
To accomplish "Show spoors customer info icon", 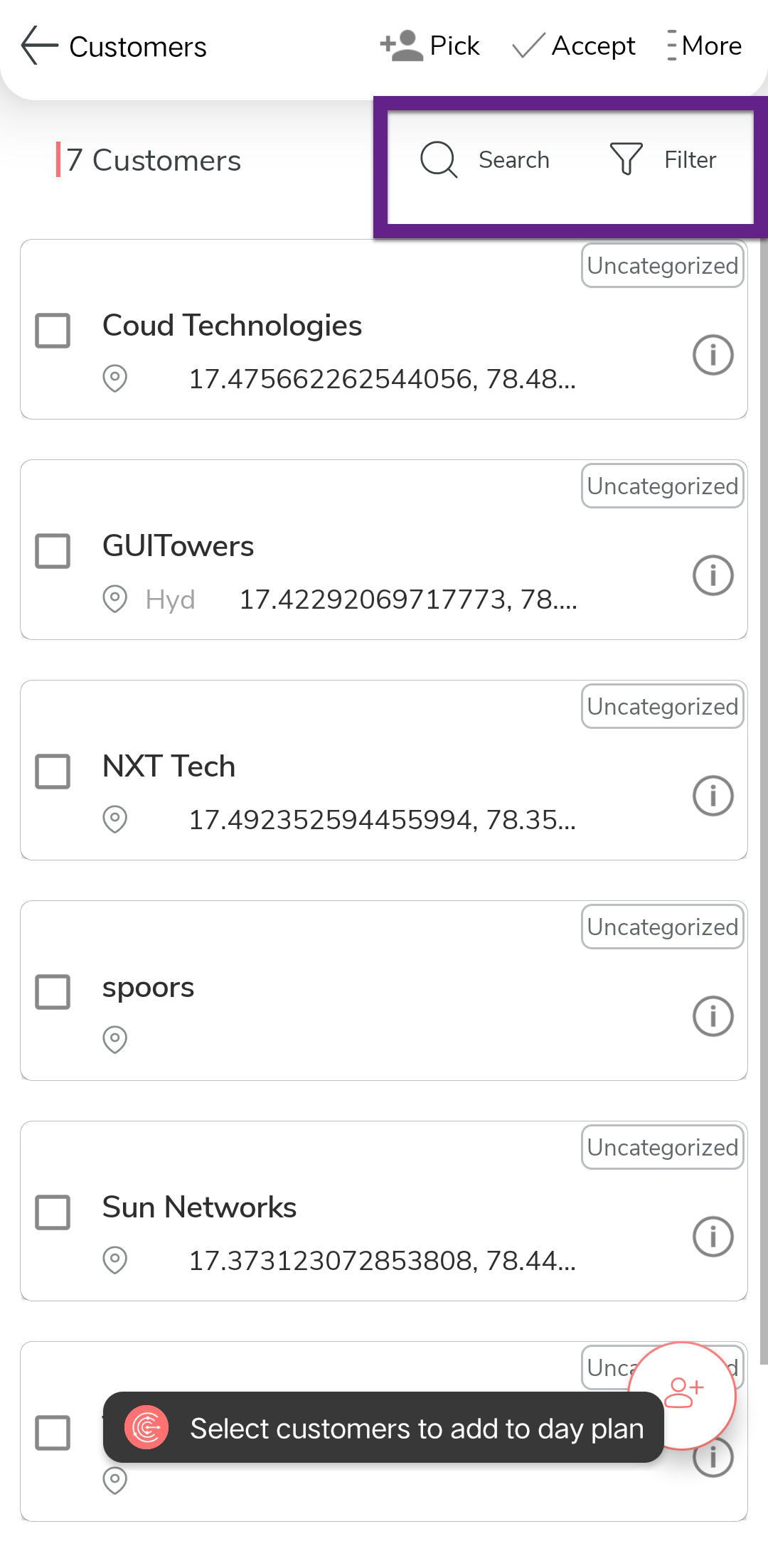I will click(713, 1015).
